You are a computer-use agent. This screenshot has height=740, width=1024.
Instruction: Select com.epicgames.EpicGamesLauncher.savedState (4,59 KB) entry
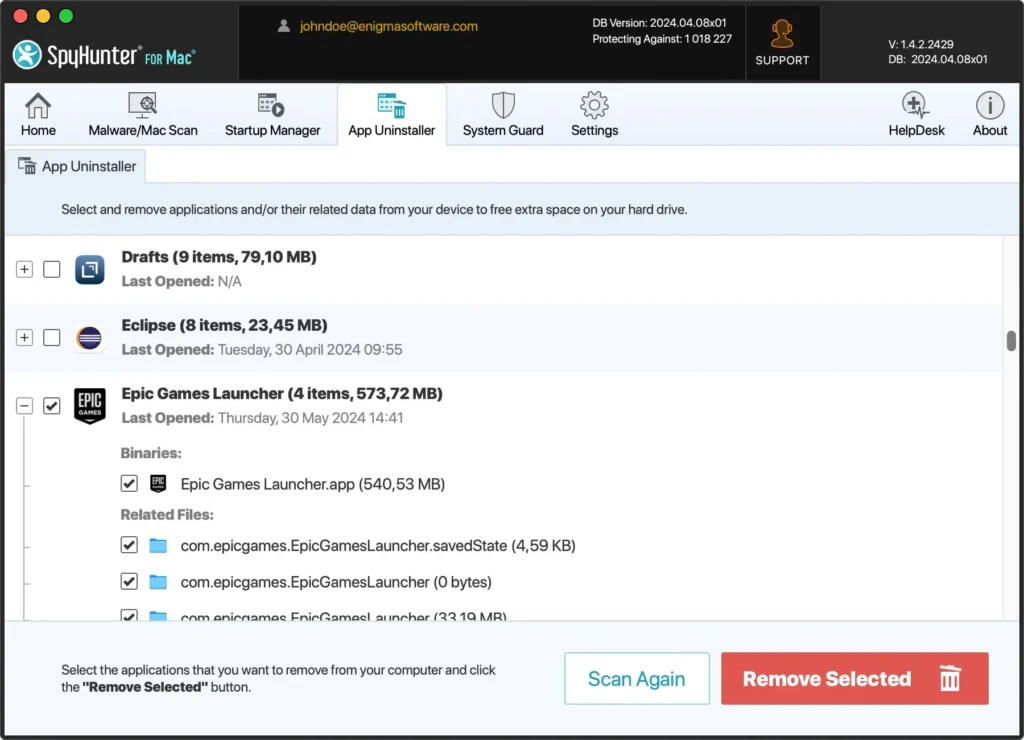pyautogui.click(x=377, y=545)
